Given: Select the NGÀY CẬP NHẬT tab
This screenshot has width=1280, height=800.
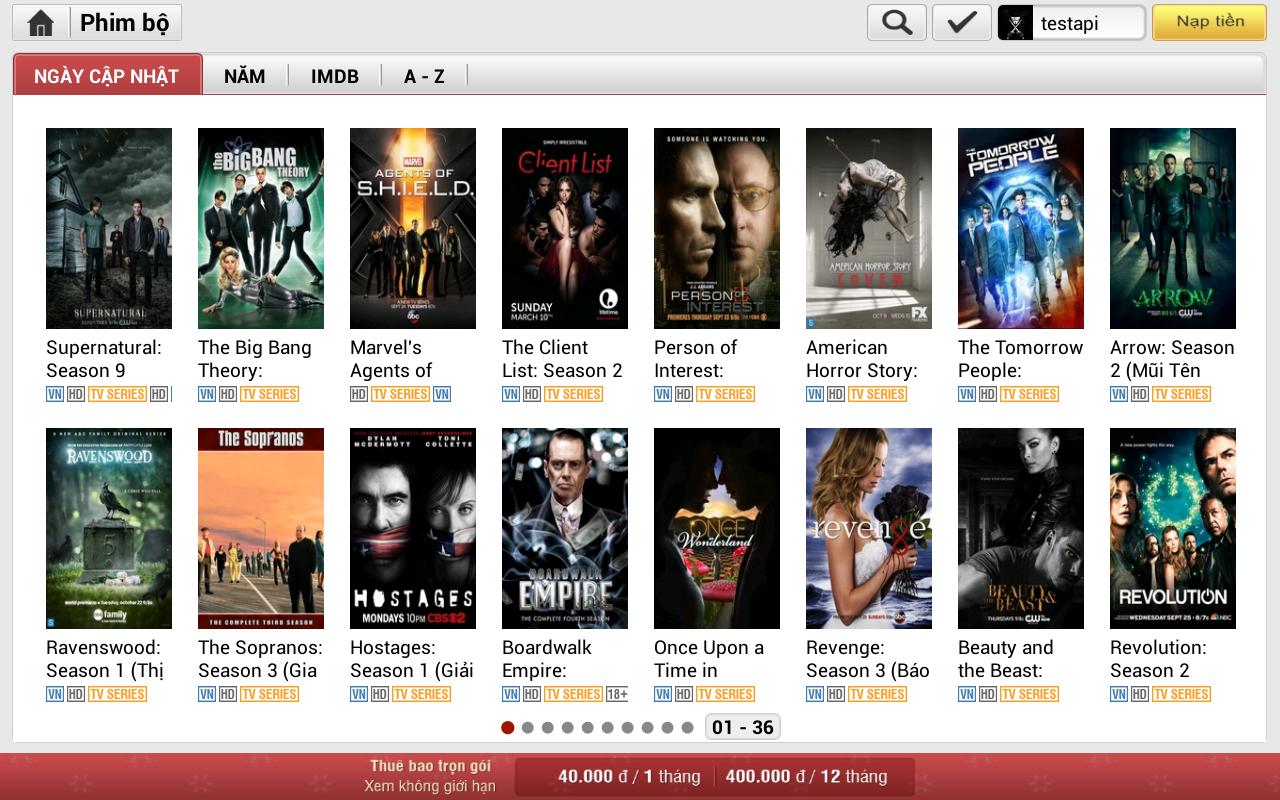Looking at the screenshot, I should pos(107,76).
